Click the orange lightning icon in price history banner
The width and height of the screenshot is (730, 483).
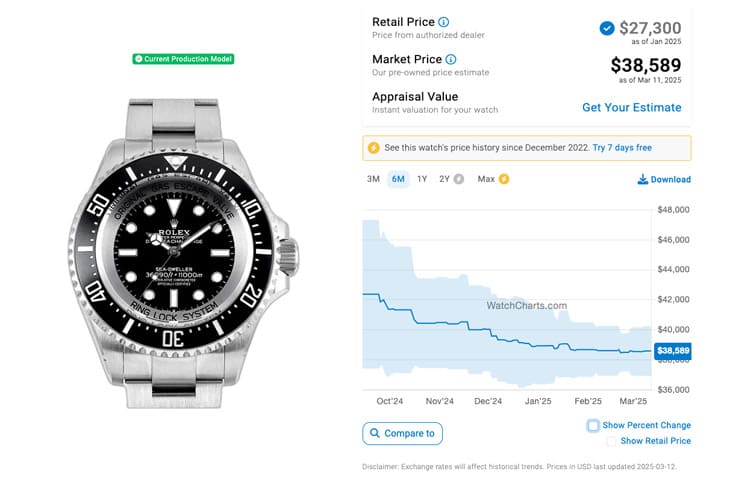[373, 148]
